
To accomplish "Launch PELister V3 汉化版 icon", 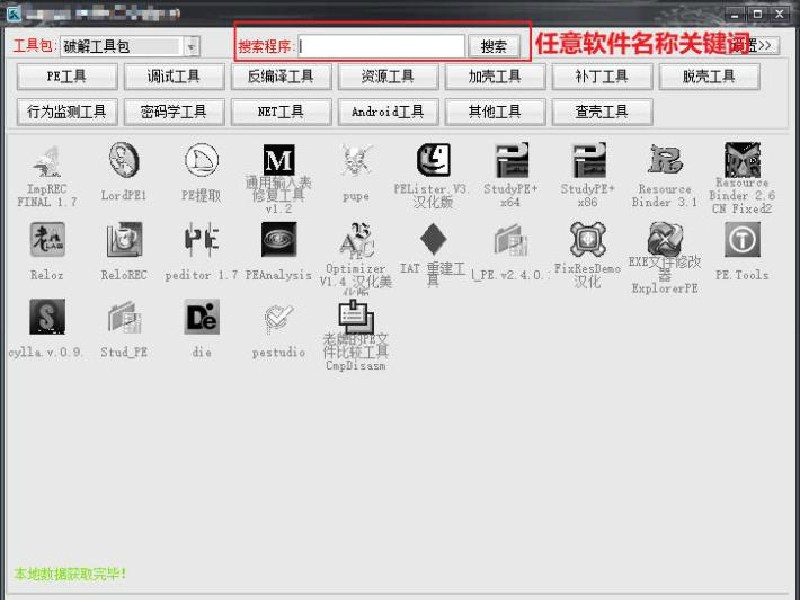I will pyautogui.click(x=433, y=160).
